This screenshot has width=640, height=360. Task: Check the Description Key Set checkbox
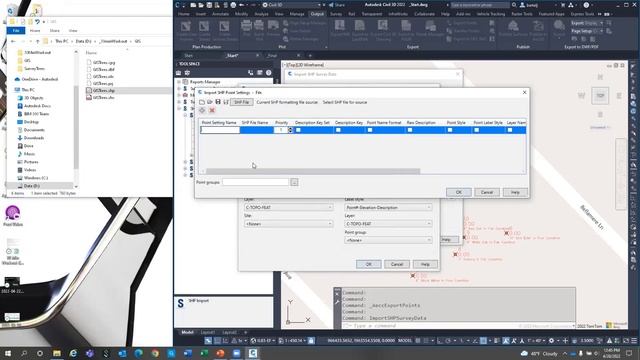(x=298, y=130)
